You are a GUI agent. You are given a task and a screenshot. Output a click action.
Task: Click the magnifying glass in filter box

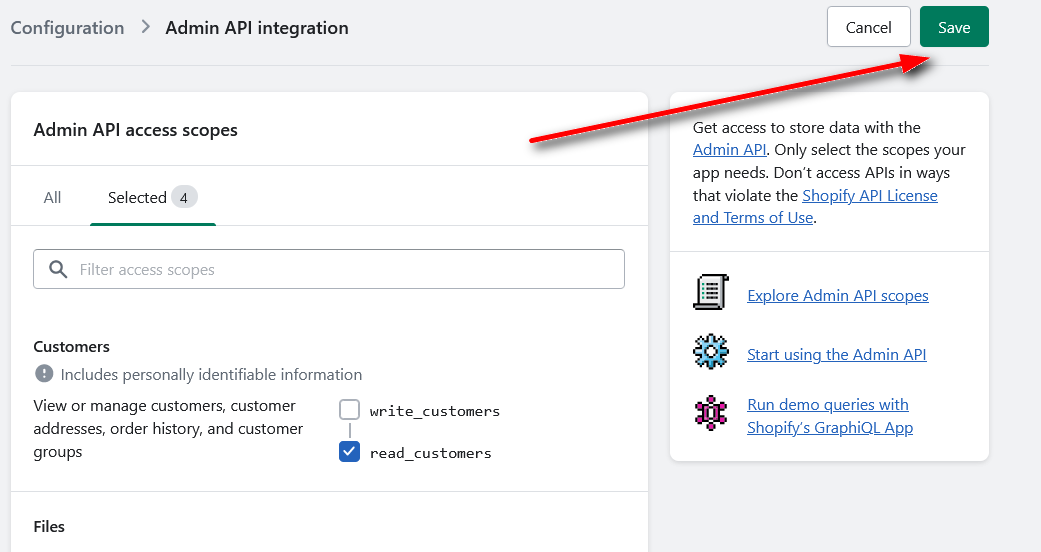click(58, 269)
